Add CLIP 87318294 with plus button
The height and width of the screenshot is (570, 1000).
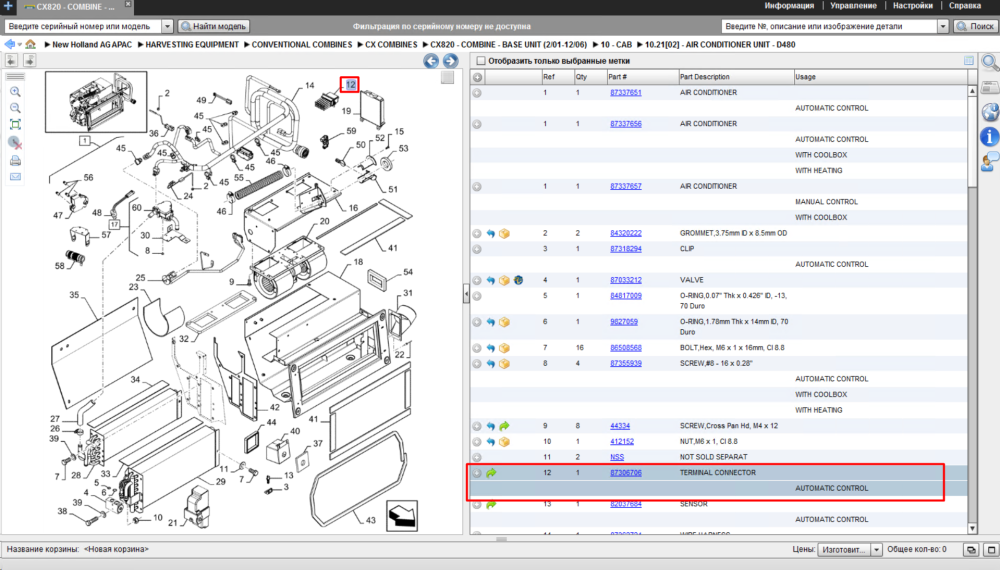(x=477, y=249)
